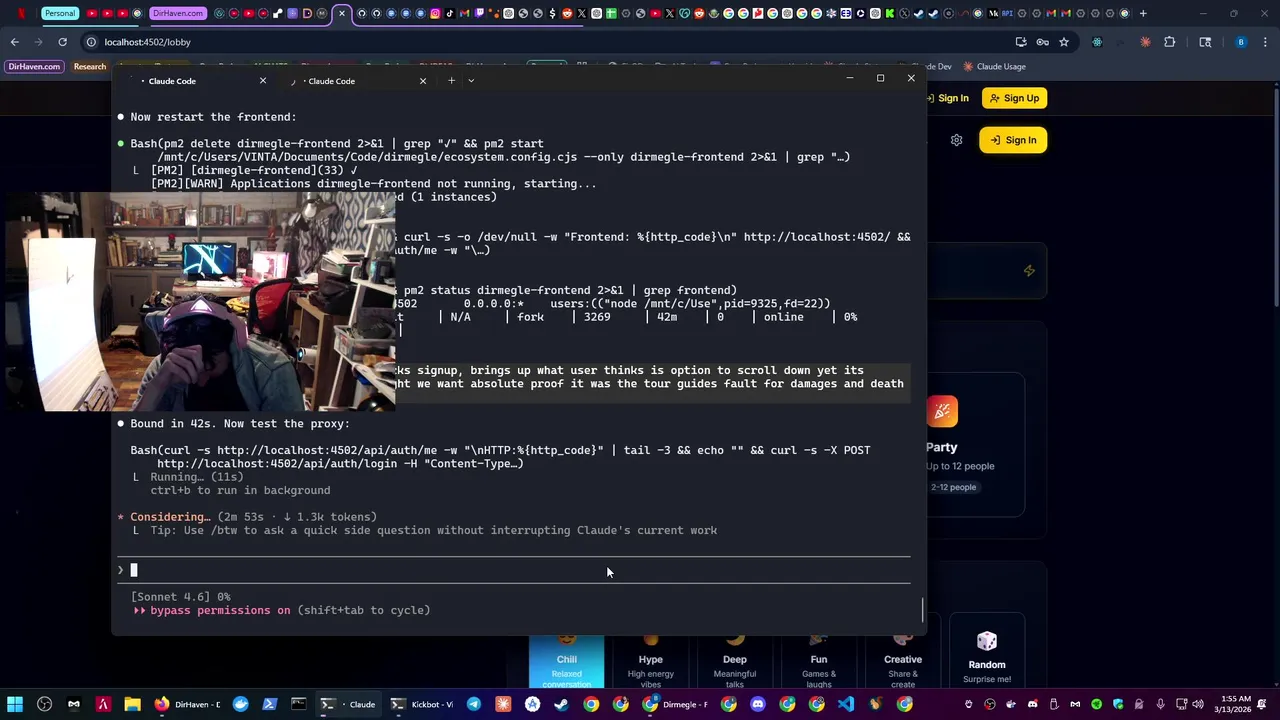Click the Sign Up button in lobby header
This screenshot has height=720, width=1280.
[1013, 98]
